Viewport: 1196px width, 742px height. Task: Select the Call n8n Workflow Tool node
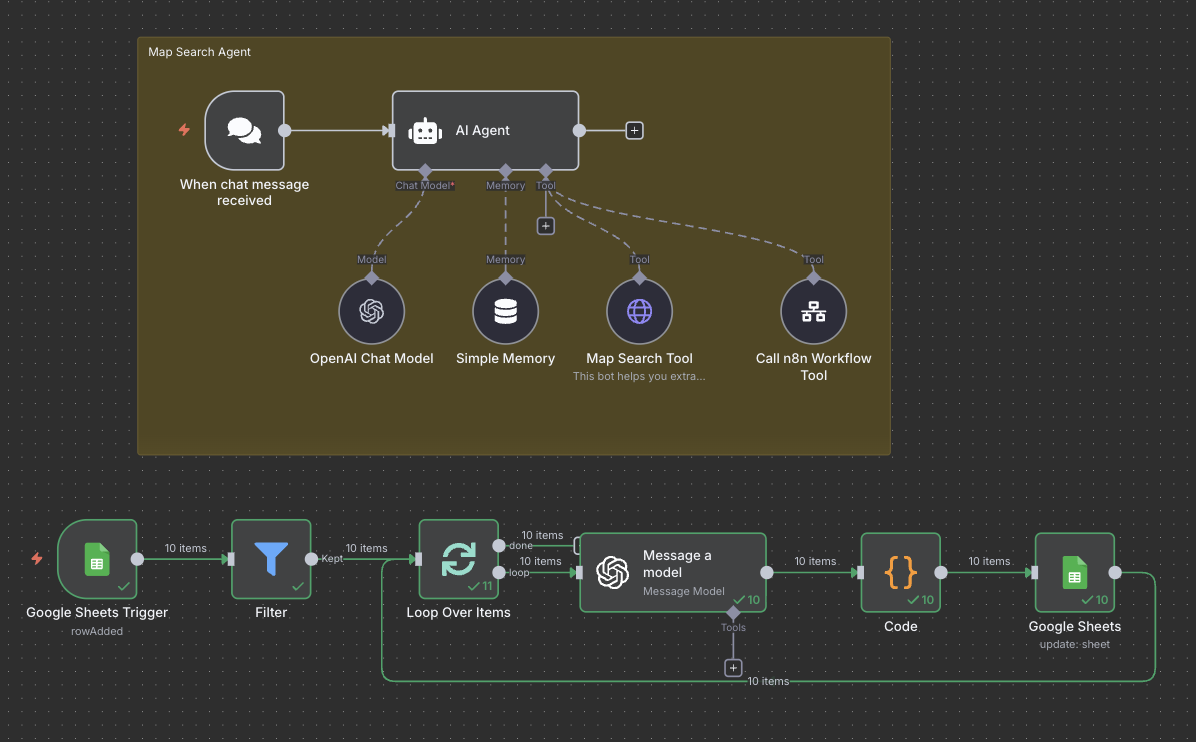click(813, 310)
